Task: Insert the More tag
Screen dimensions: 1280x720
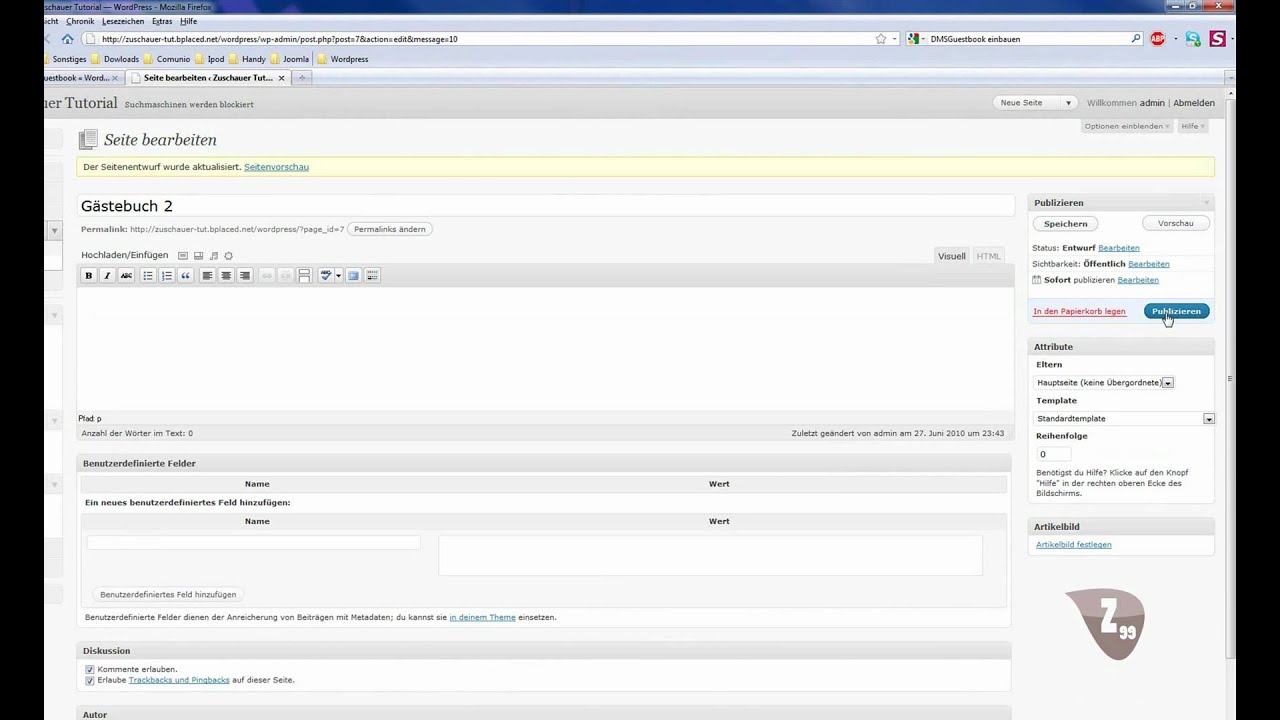Action: [x=304, y=276]
